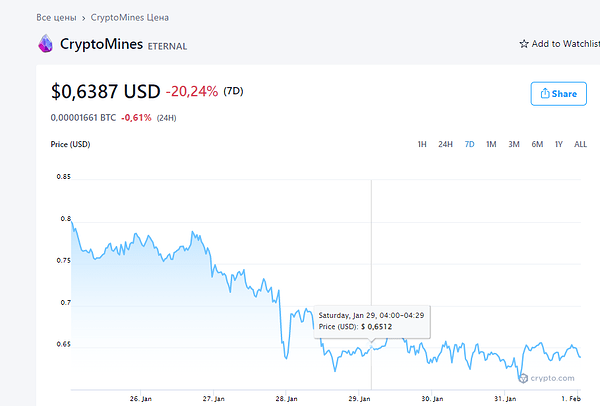Screen dimensions: 600x406
Task: Show ALL price history
Action: 580,144
